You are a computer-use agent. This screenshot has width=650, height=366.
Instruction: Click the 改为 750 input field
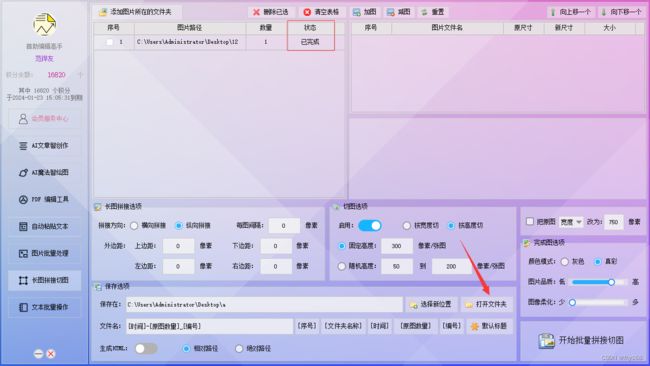click(614, 222)
